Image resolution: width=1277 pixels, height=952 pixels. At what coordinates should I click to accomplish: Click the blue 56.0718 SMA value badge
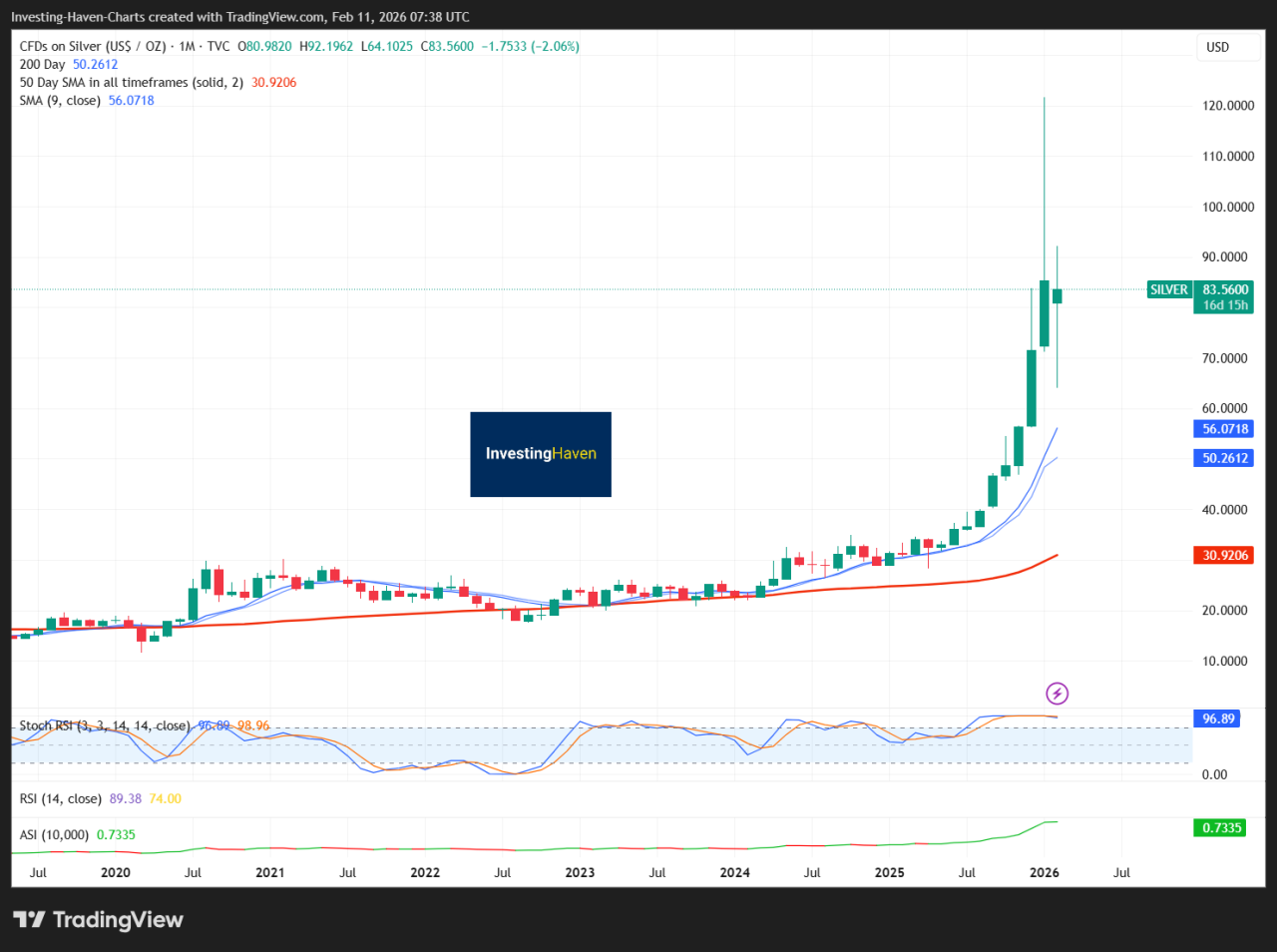click(1223, 428)
